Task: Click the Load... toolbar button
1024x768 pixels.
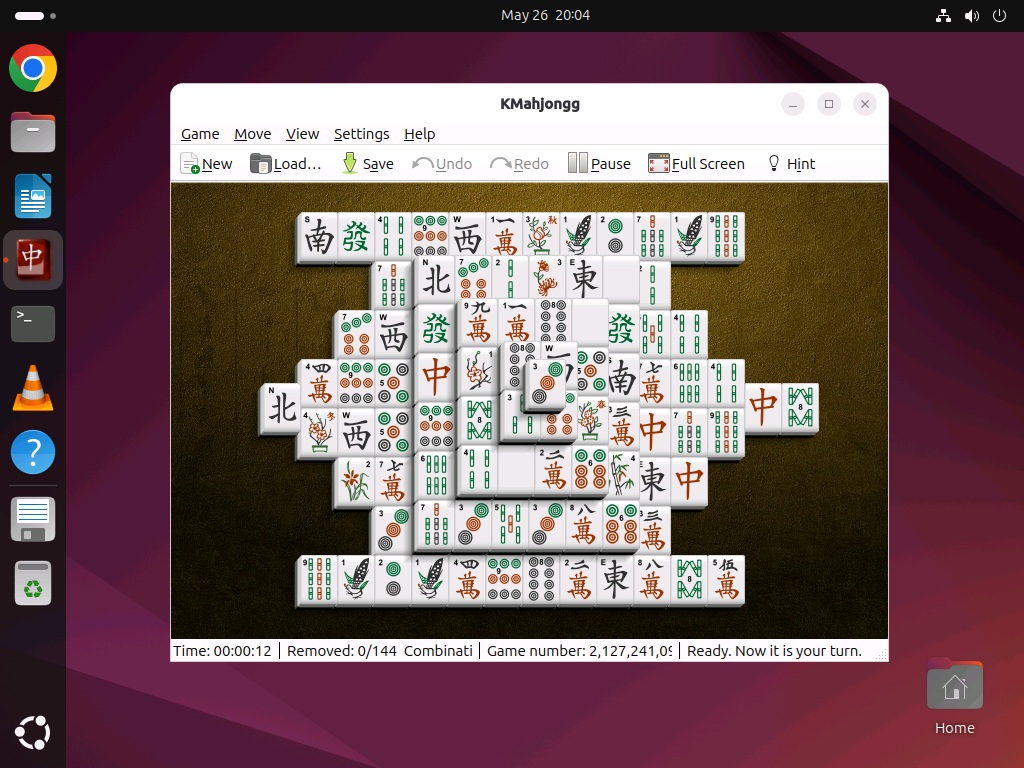Action: [286, 163]
